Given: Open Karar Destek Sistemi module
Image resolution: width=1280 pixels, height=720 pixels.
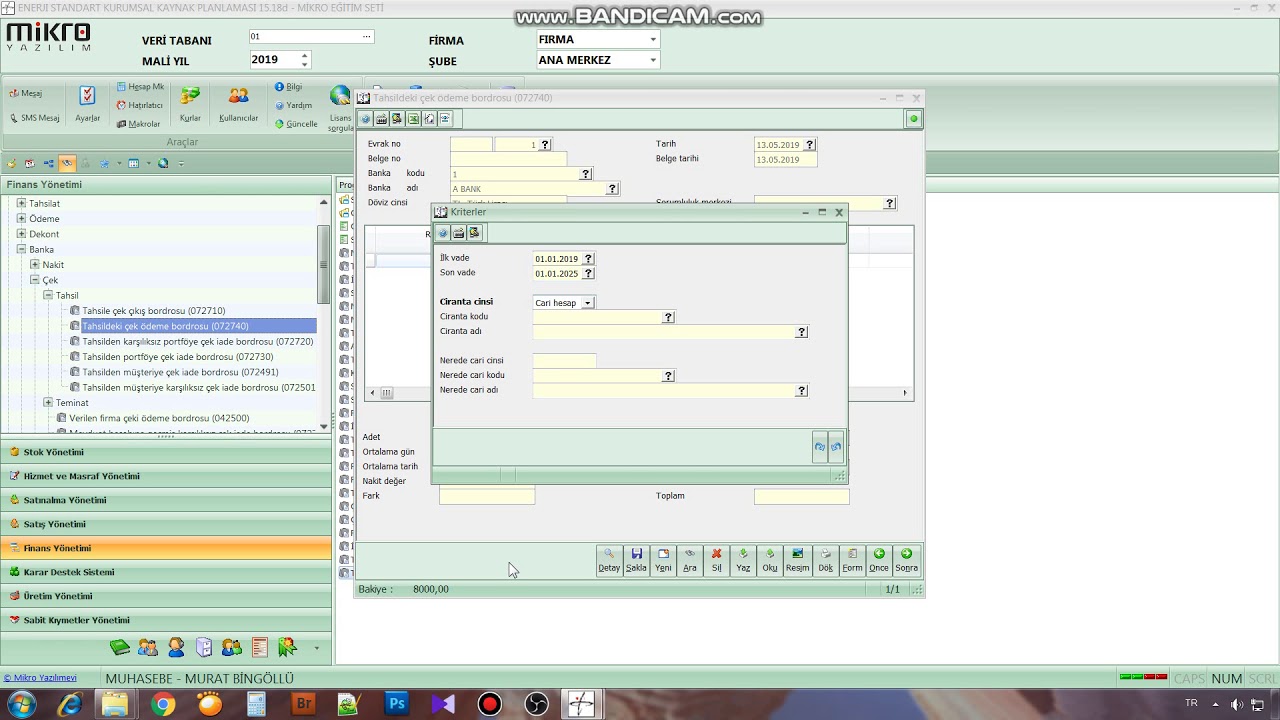Looking at the screenshot, I should [x=166, y=572].
